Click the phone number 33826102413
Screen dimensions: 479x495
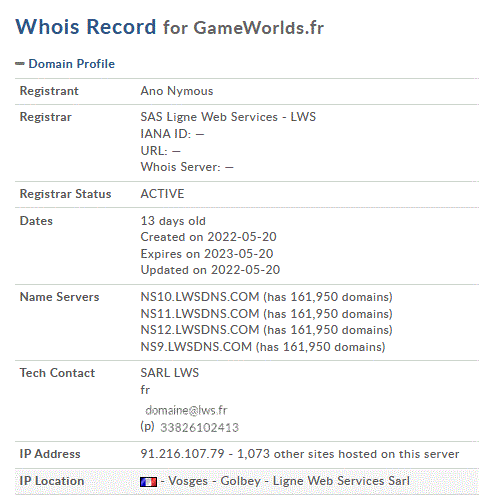[199, 428]
